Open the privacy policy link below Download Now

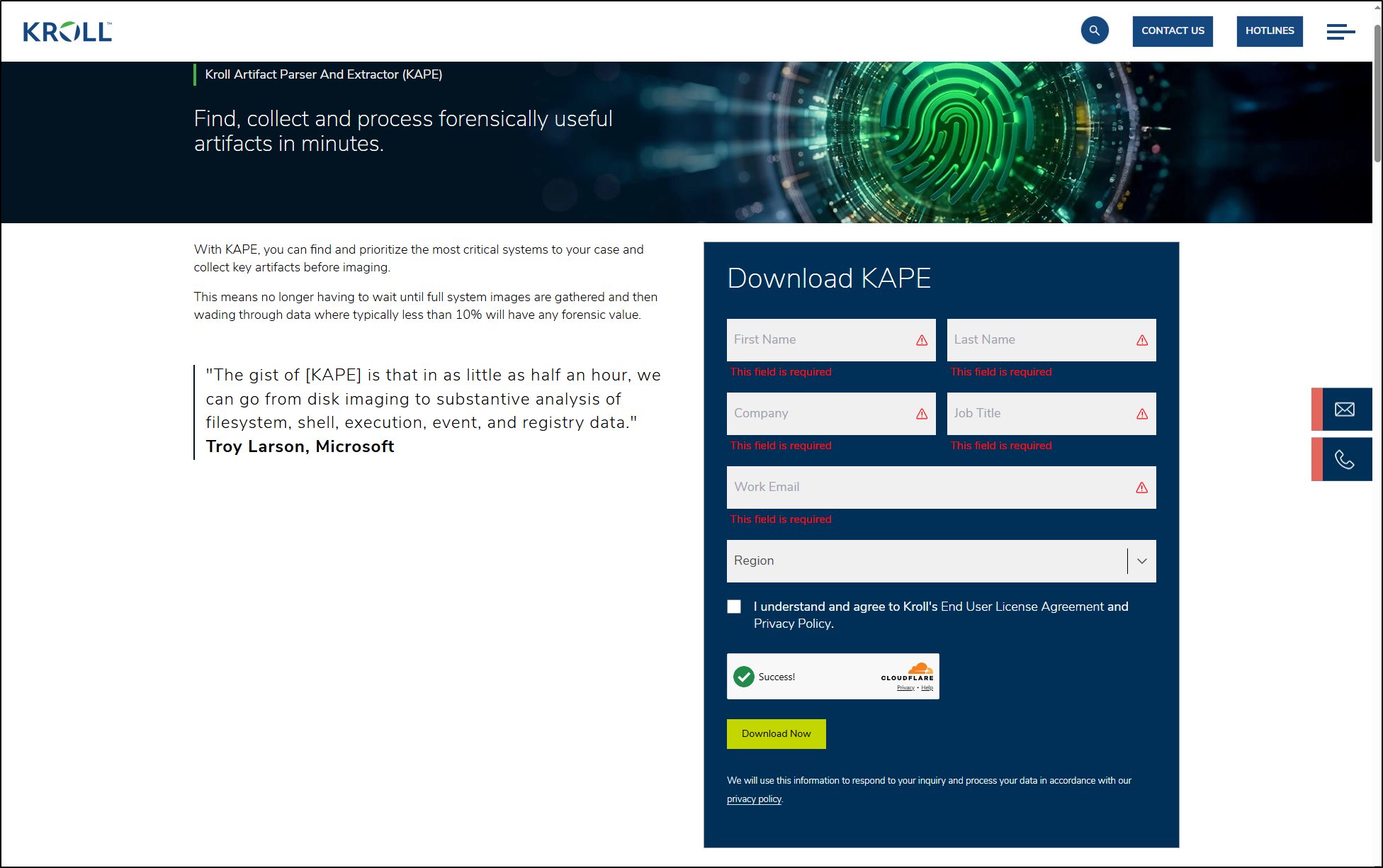[x=754, y=799]
